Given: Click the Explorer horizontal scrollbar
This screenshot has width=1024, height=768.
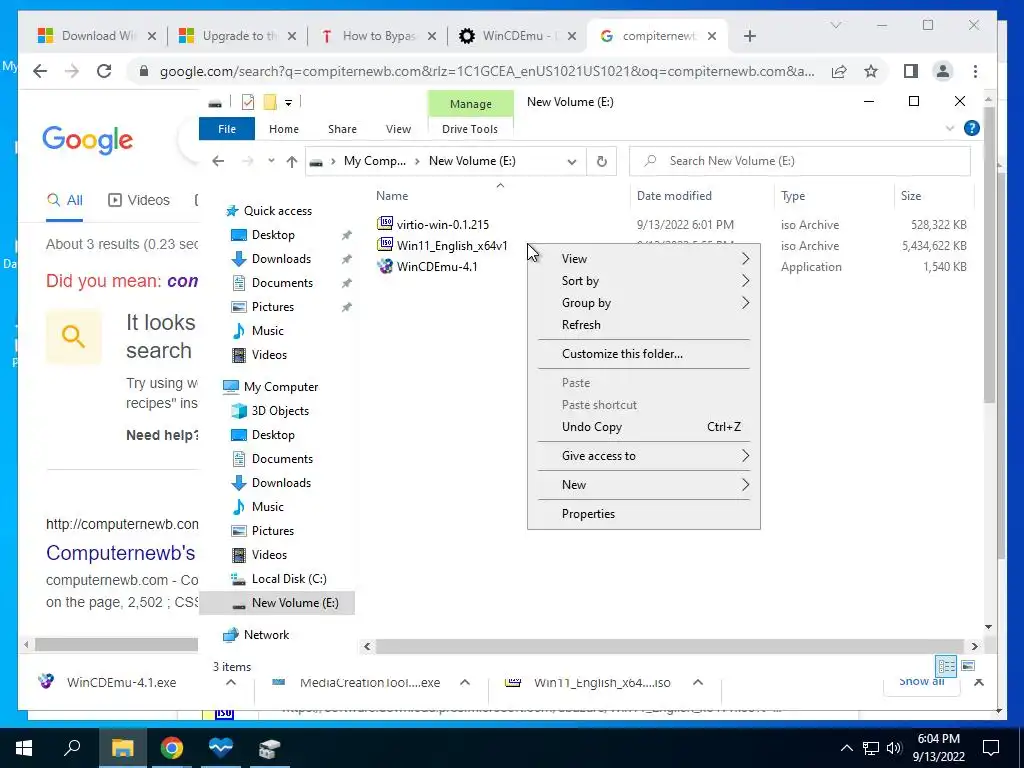Looking at the screenshot, I should tap(671, 647).
